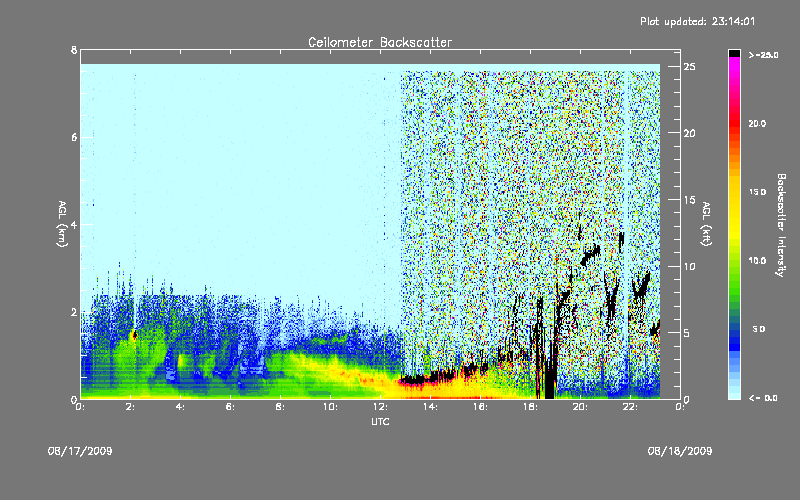Click the 4: hour tick label

point(181,407)
